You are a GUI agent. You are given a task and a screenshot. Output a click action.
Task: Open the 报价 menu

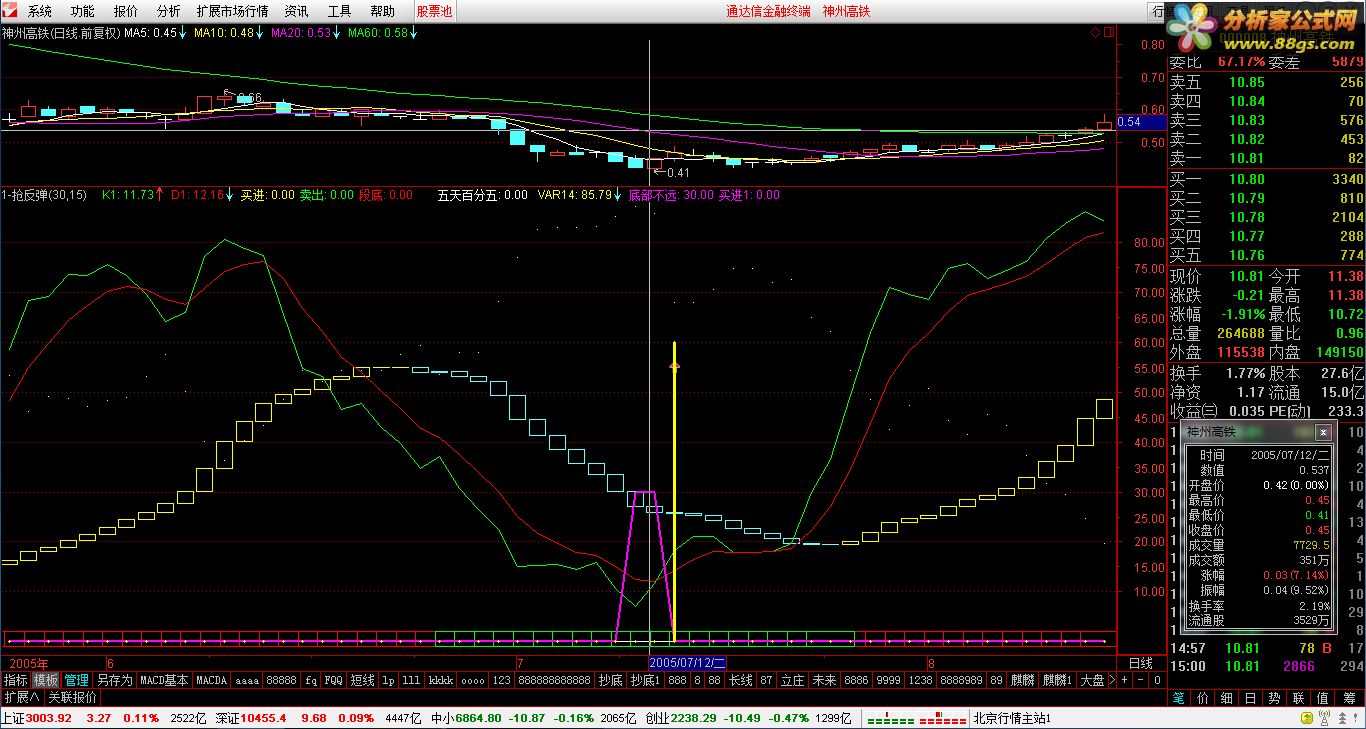[125, 11]
